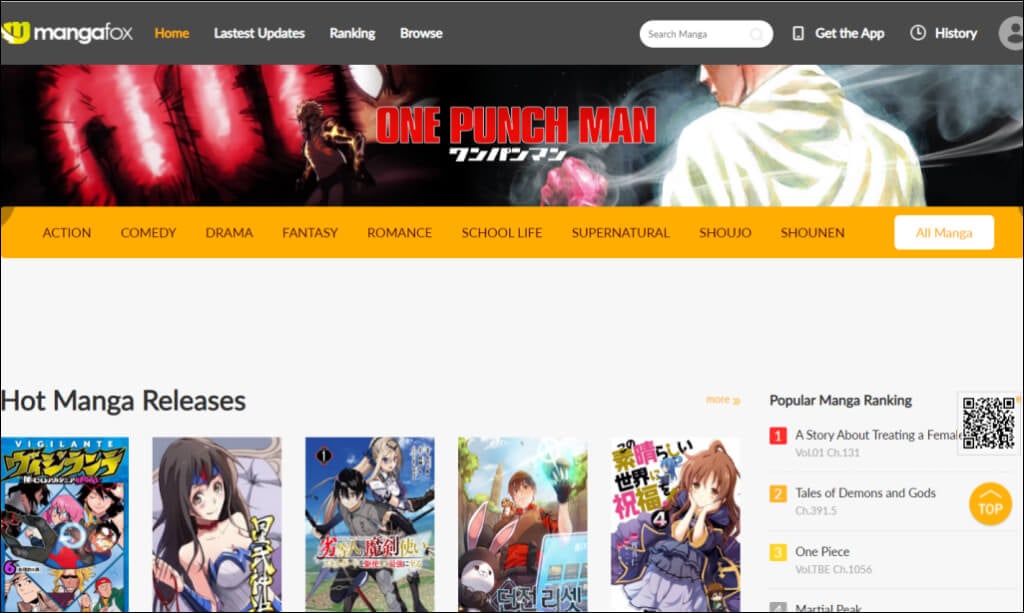Open the Konosuba volume 4 cover
The width and height of the screenshot is (1024, 613).
click(x=675, y=524)
